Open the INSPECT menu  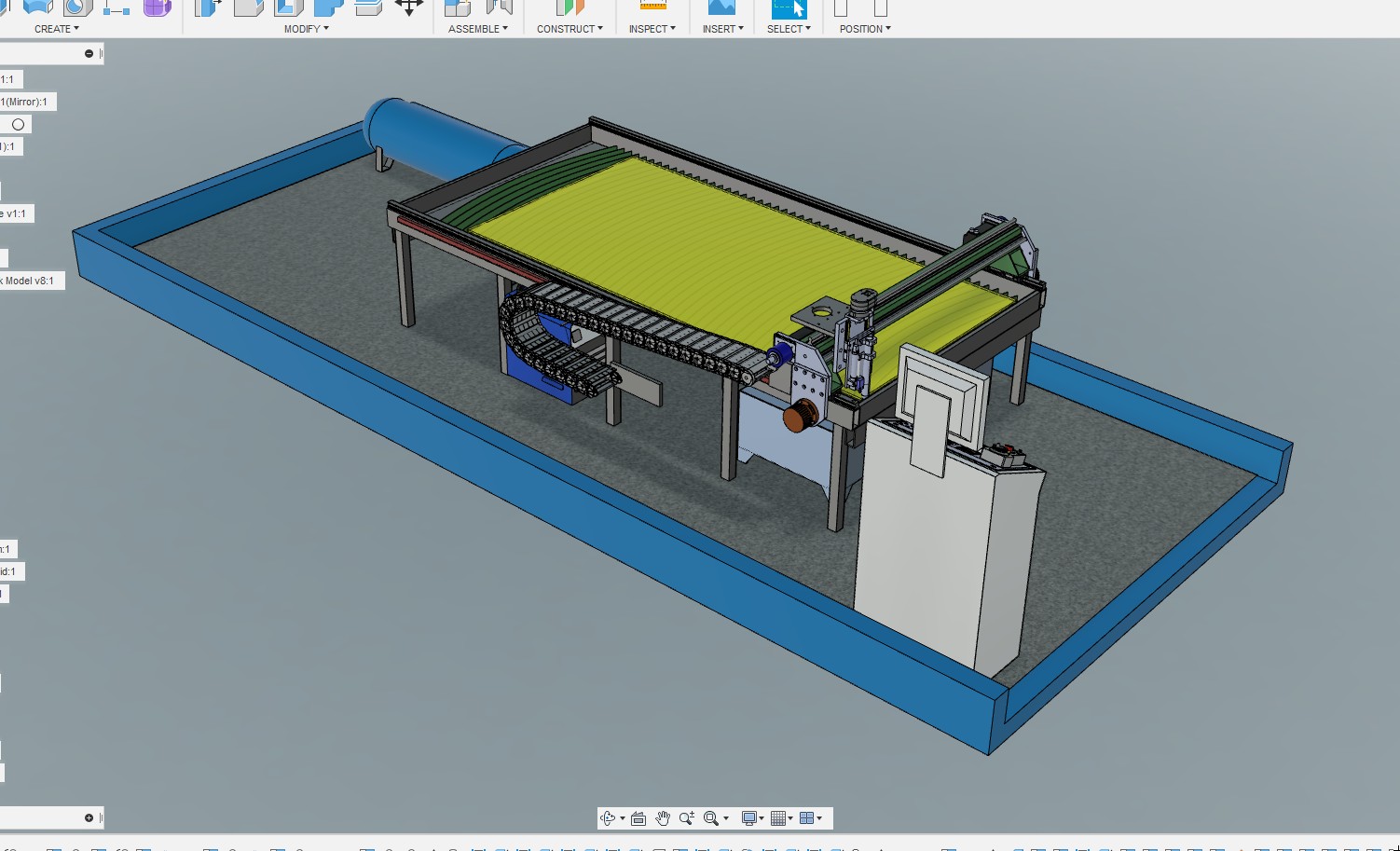(x=652, y=29)
